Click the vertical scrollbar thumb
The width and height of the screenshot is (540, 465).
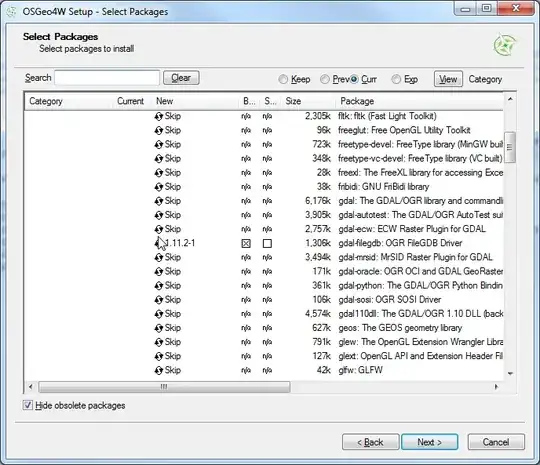[510, 147]
